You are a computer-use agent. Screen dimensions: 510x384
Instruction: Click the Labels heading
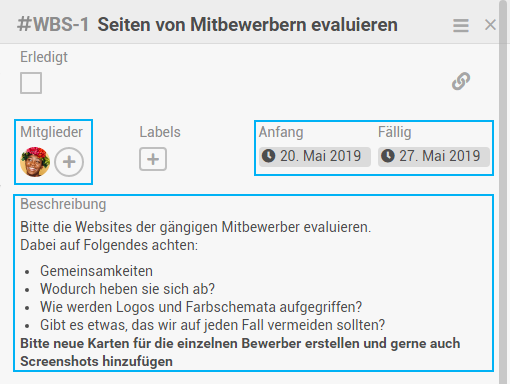(160, 132)
